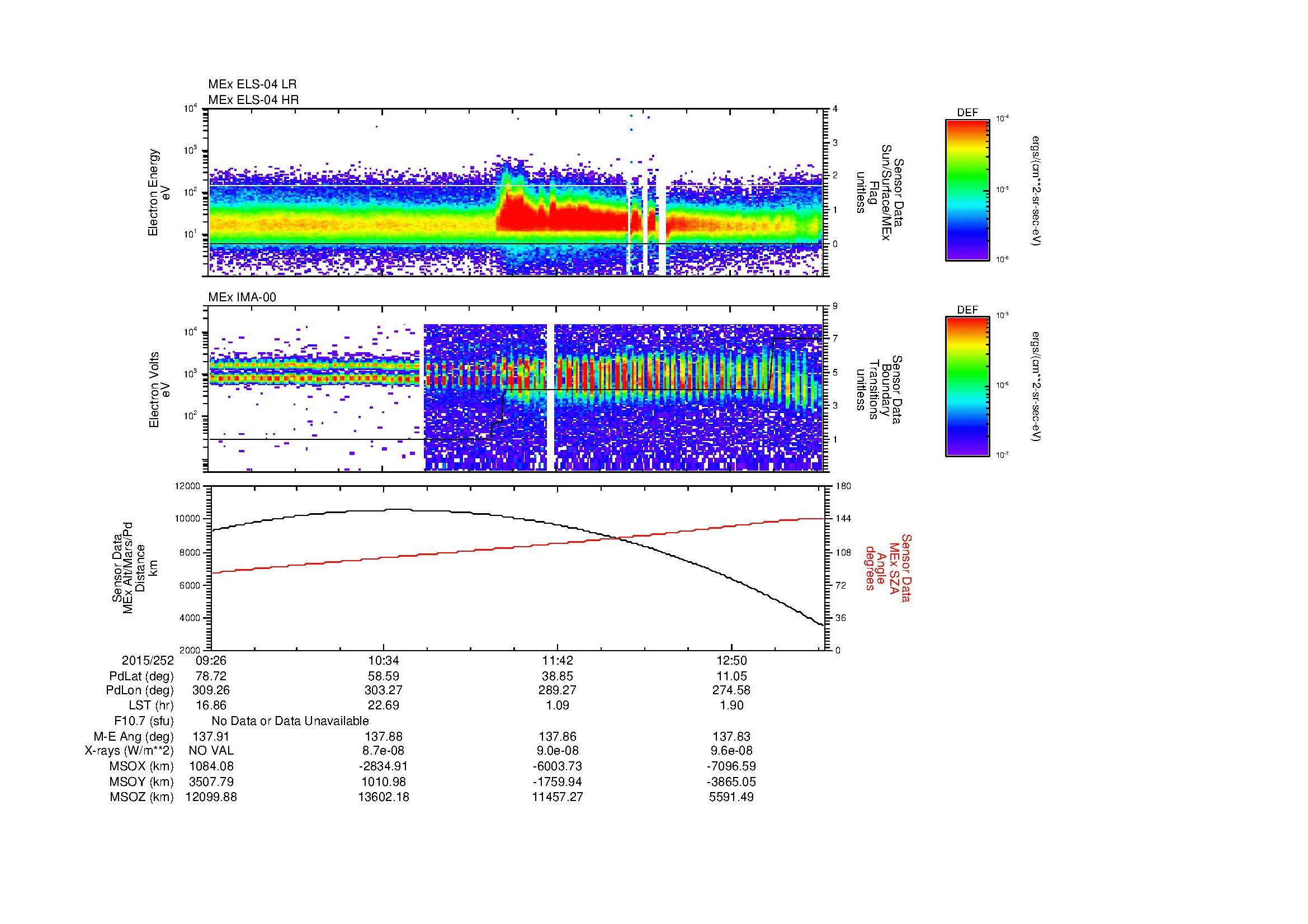Click the 'X-rays (W/m**2)' row label
The image size is (1308, 924).
coord(129,751)
